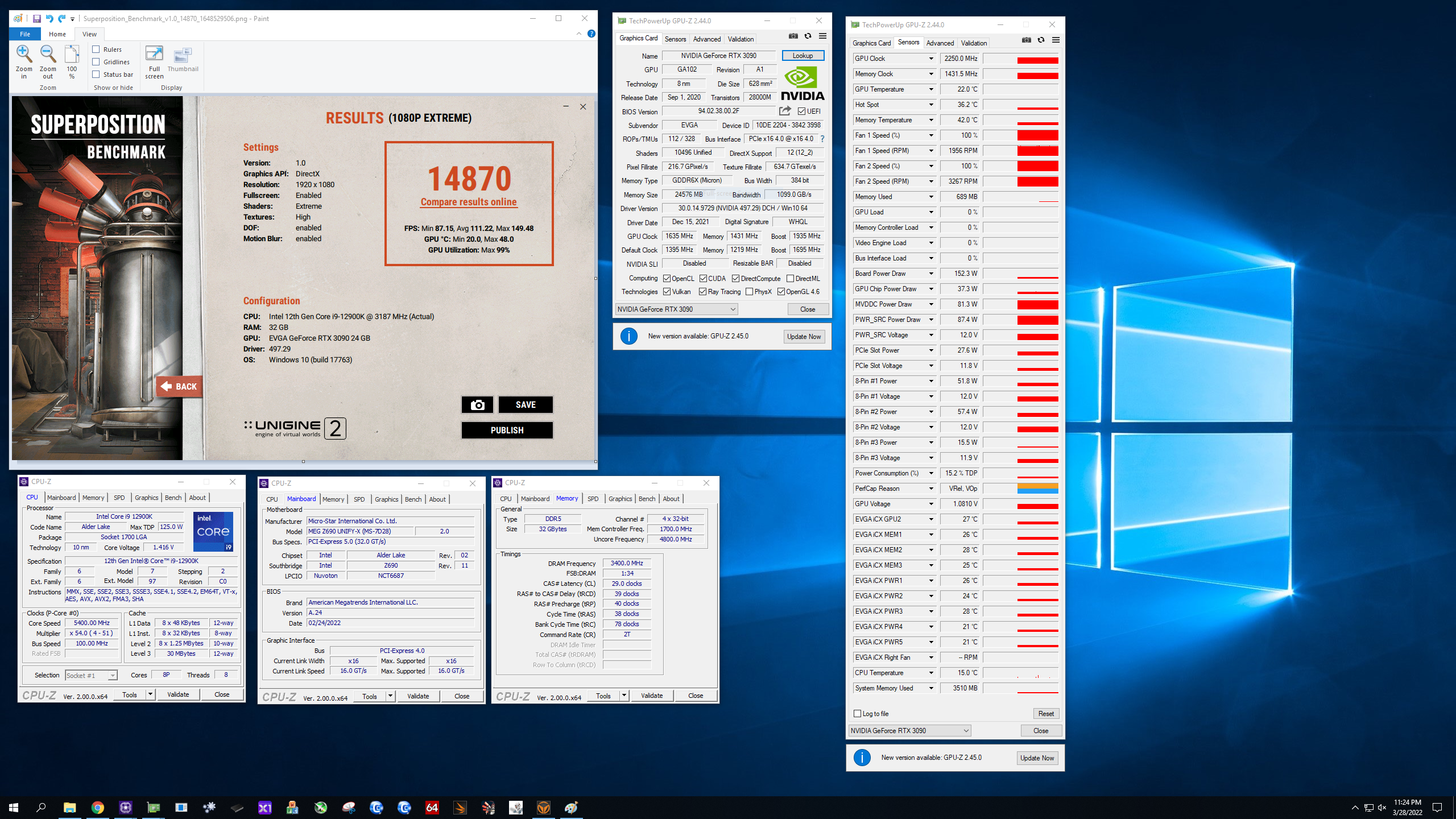Open Paint help question icon
This screenshot has height=819, width=1456.
[x=591, y=34]
